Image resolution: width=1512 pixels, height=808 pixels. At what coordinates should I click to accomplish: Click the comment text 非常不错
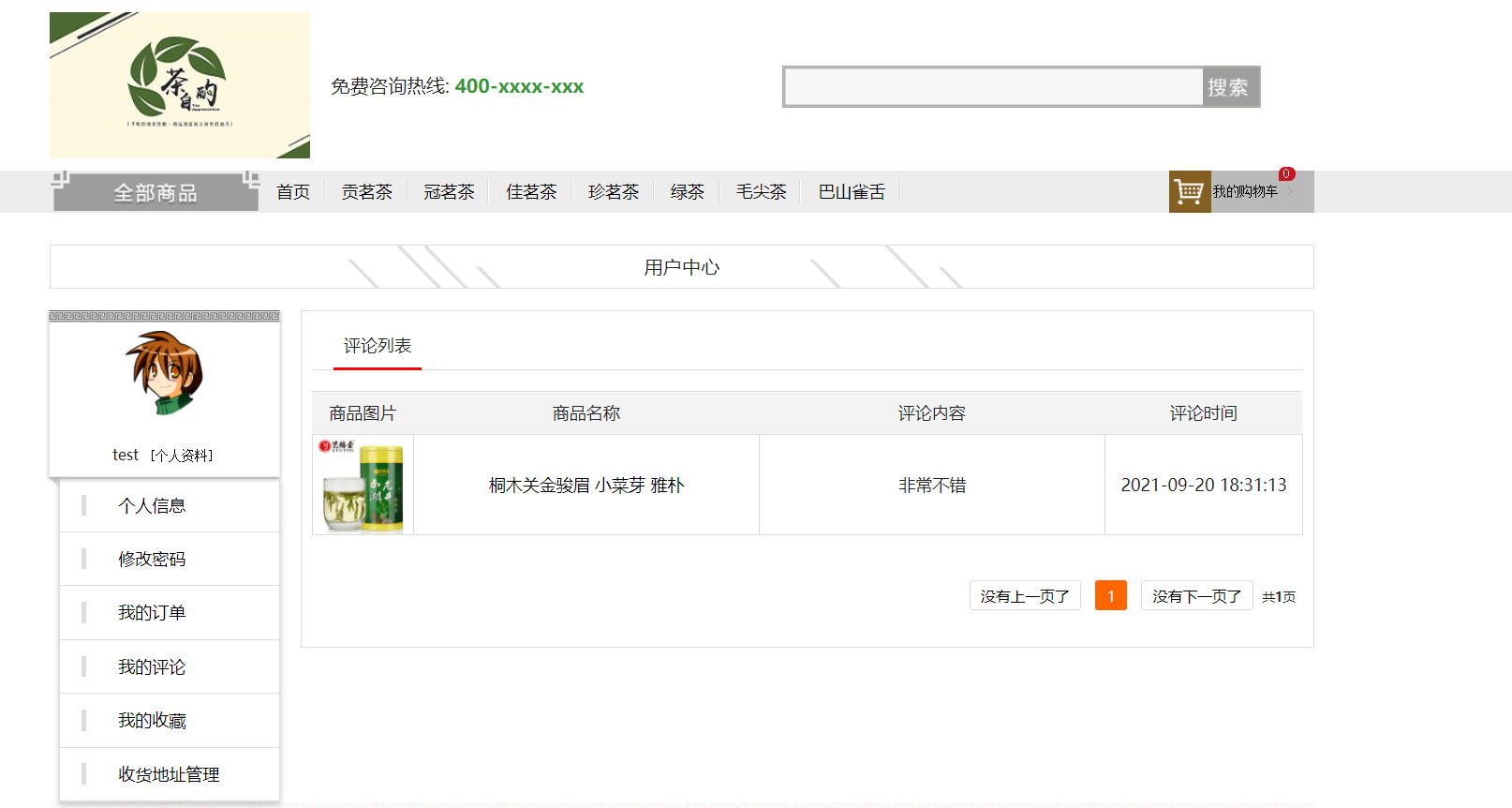pyautogui.click(x=932, y=486)
